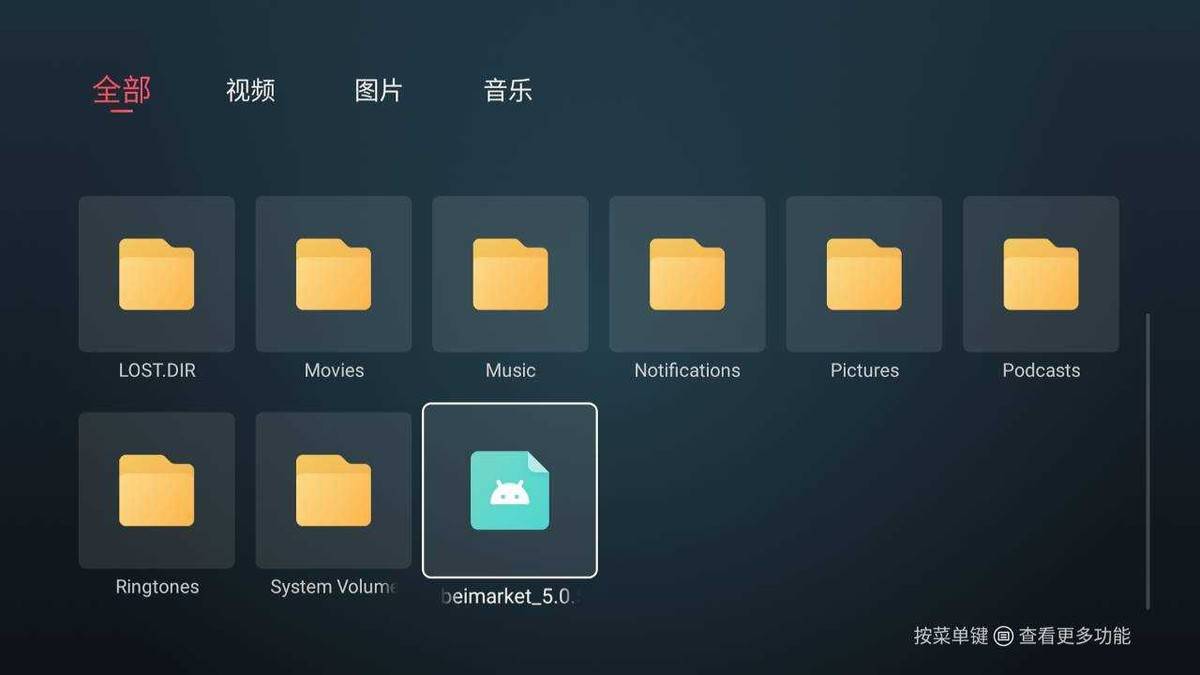Open the Pictures folder icon
Screen dimensions: 1200x675
(864, 274)
